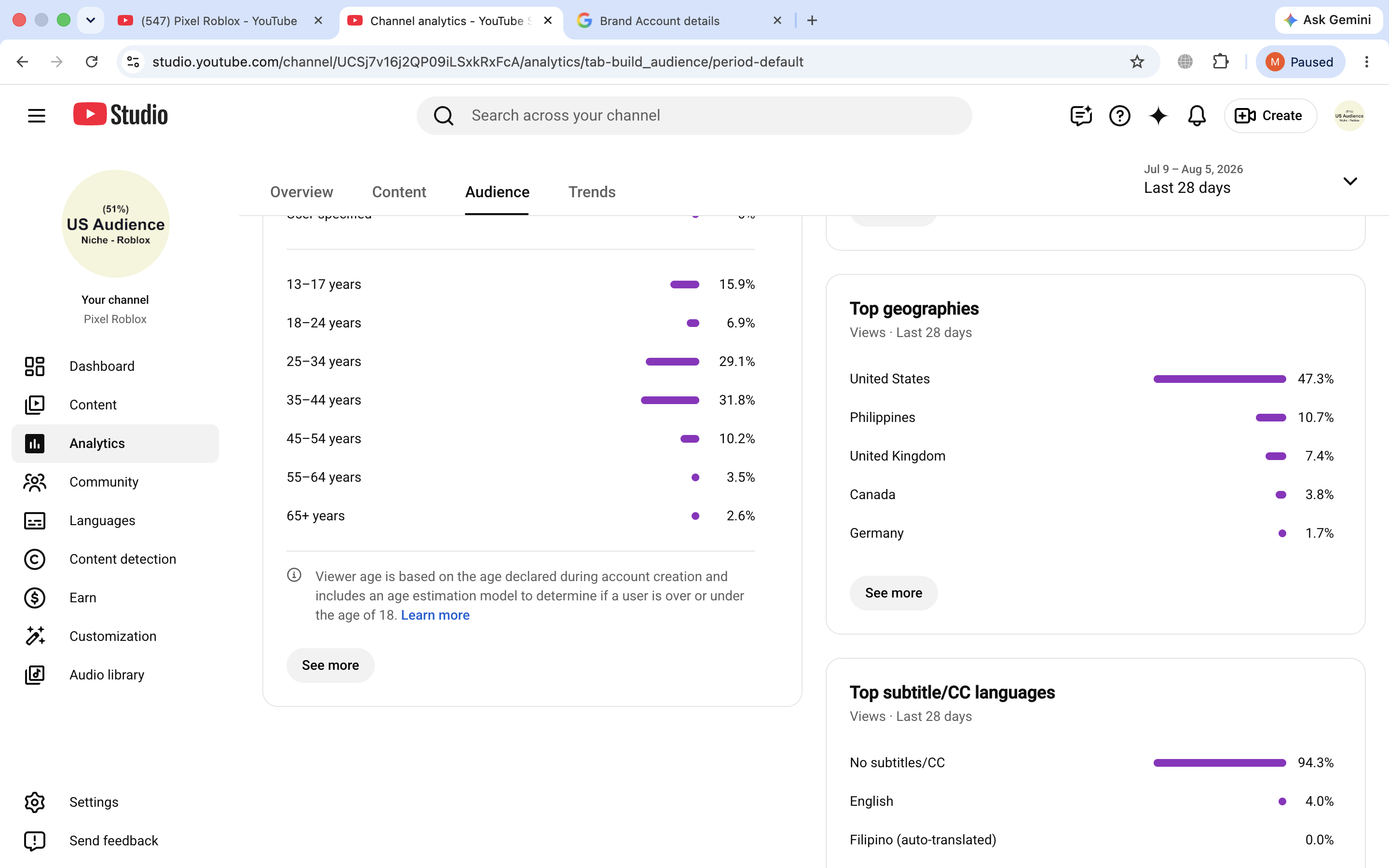Click the United States views bar

tap(1220, 379)
